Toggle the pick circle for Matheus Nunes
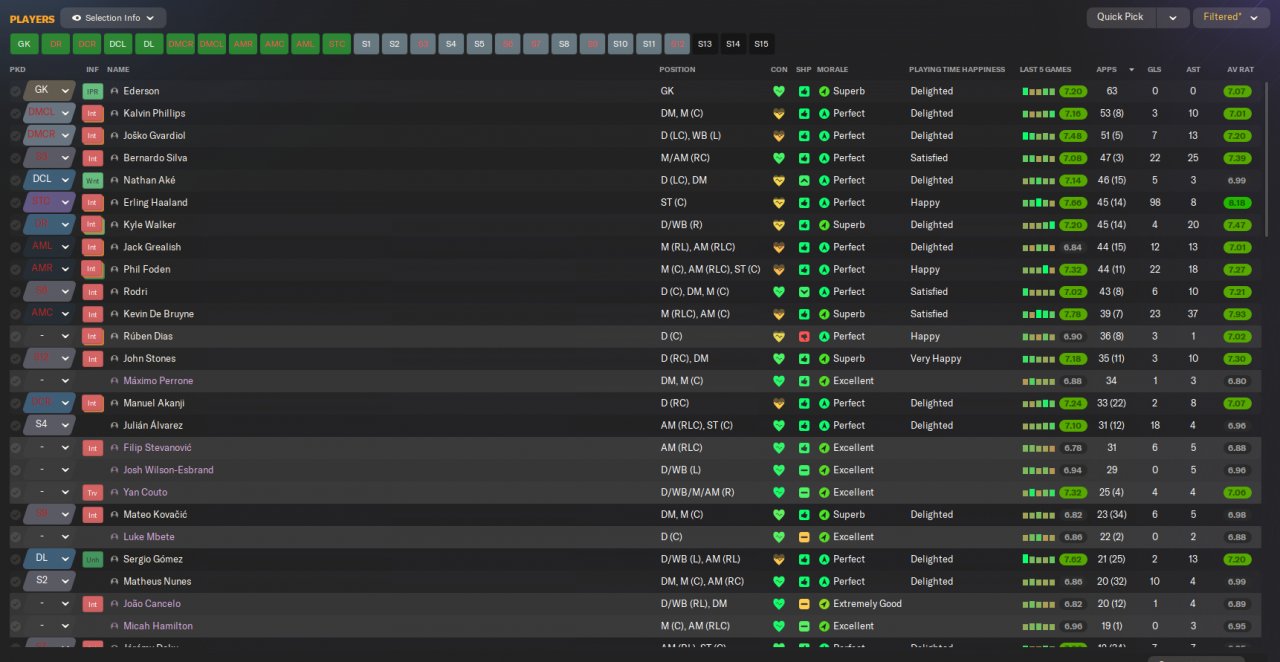The width and height of the screenshot is (1280, 662). (15, 581)
